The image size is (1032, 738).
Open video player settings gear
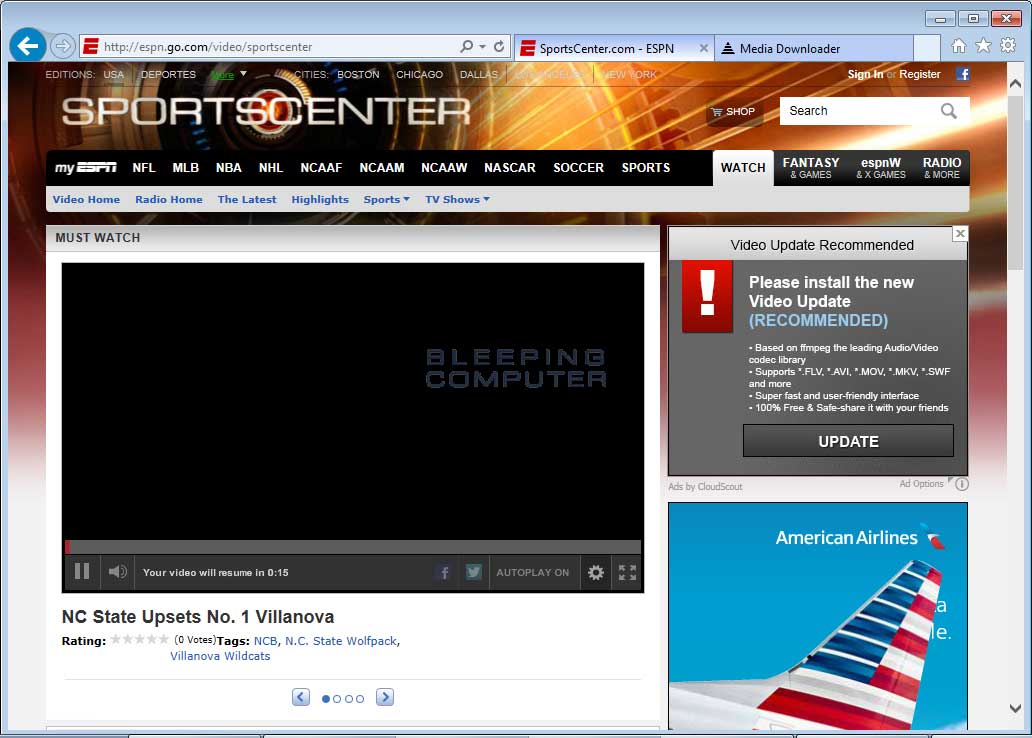point(596,573)
